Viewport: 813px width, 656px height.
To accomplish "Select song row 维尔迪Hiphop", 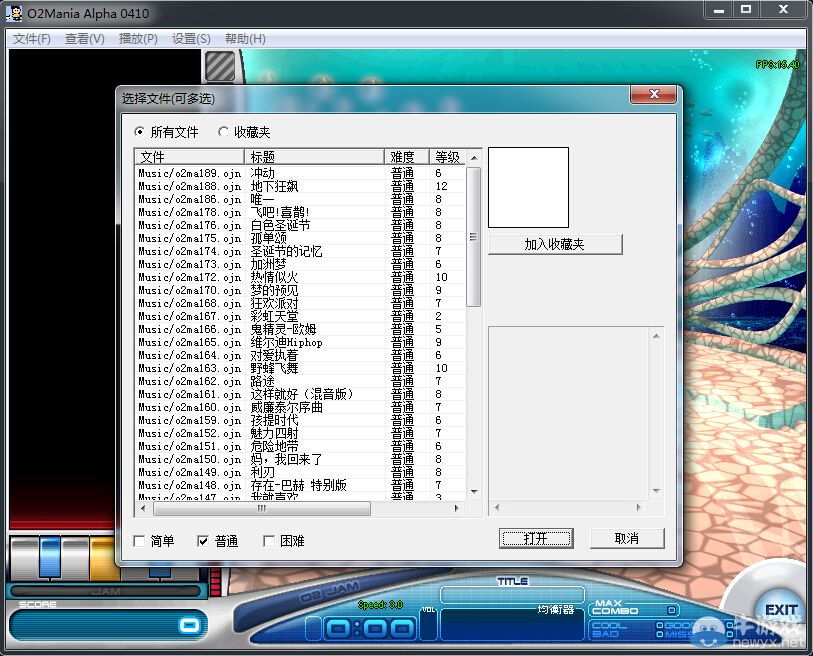I will pyautogui.click(x=301, y=342).
